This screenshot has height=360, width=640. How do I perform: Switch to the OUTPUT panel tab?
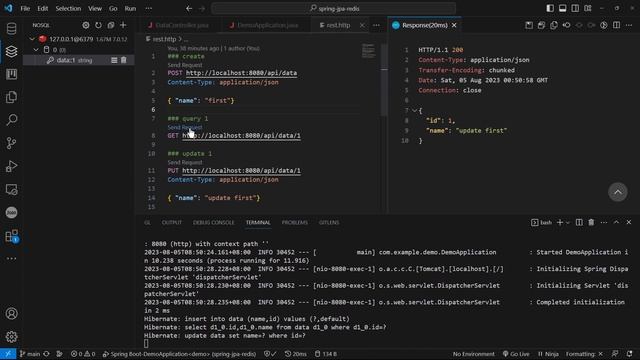coord(171,222)
